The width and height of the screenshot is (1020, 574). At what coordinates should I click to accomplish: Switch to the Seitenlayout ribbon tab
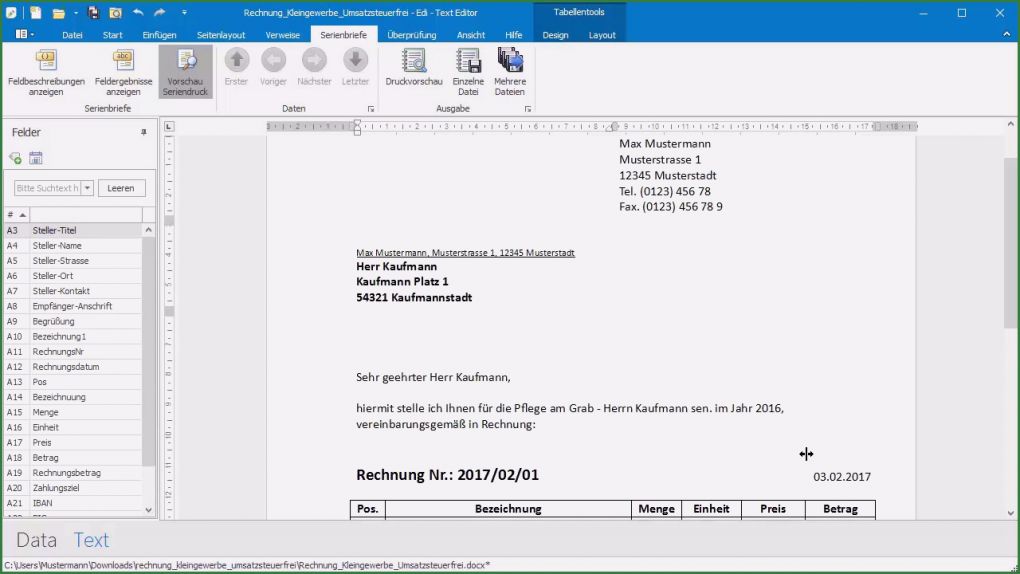point(220,35)
